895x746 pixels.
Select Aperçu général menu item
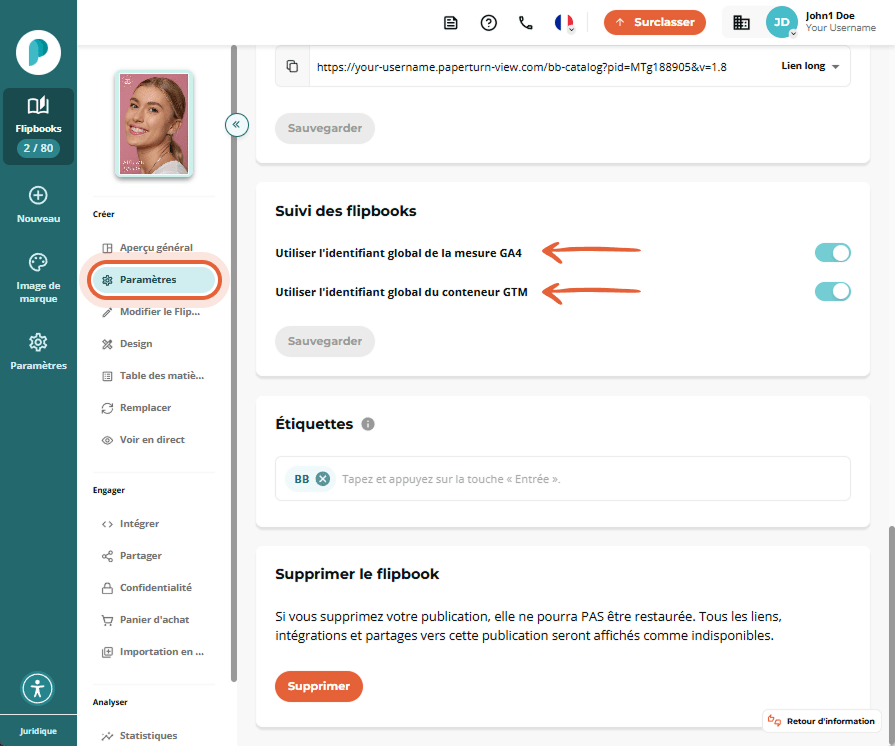pos(154,248)
